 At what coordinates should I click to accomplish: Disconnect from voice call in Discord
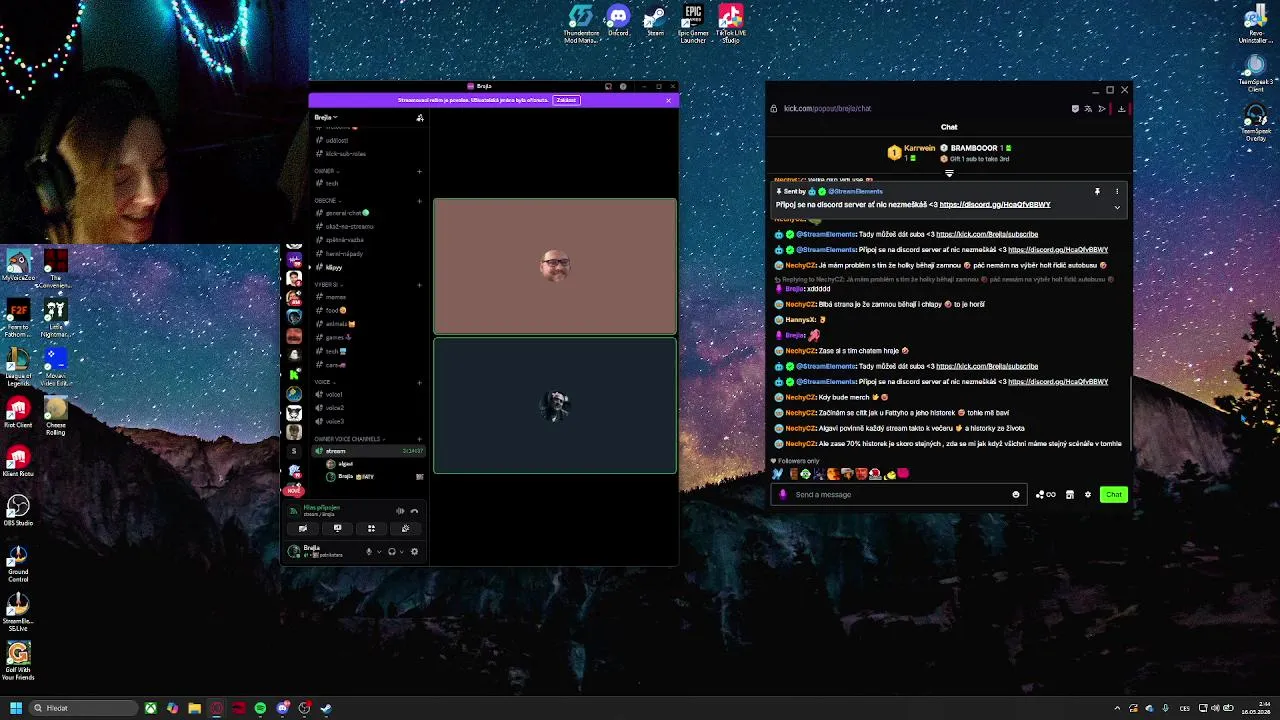(x=414, y=511)
